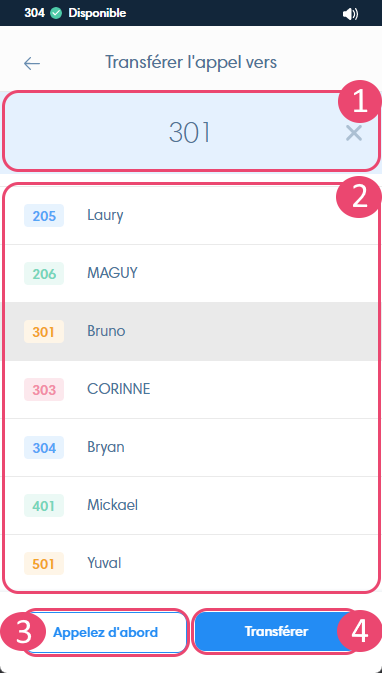The width and height of the screenshot is (382, 673).
Task: Click the orange 501 extension badge
Action: (44, 564)
